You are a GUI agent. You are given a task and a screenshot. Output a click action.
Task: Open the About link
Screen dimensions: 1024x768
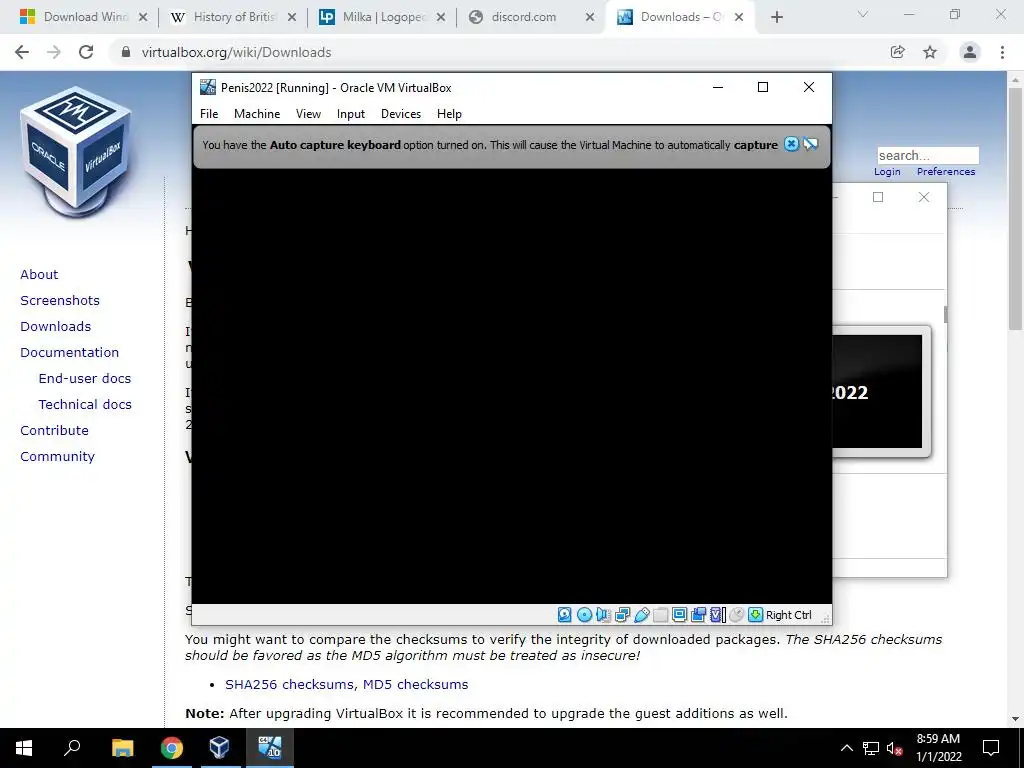[x=39, y=274]
